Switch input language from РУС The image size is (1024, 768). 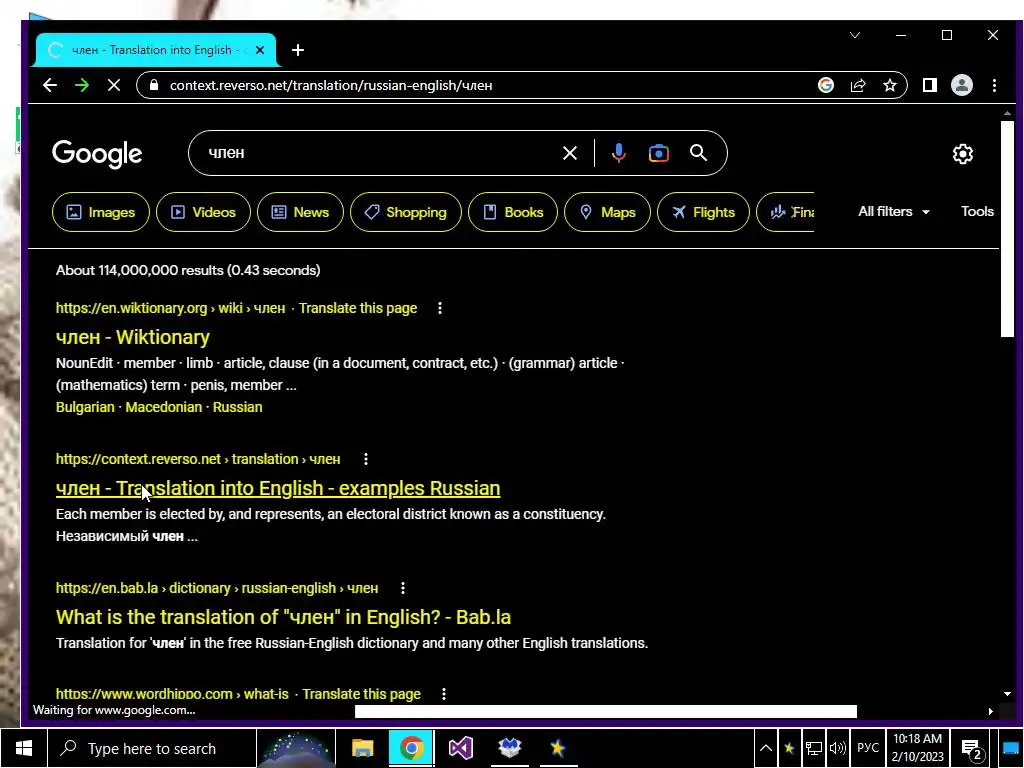tap(868, 748)
